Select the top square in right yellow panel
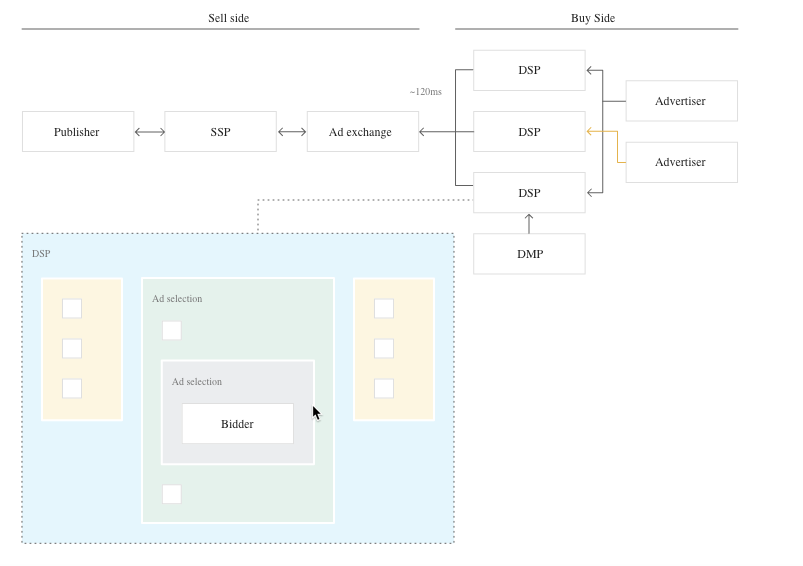Image resolution: width=803 pixels, height=566 pixels. tap(384, 308)
